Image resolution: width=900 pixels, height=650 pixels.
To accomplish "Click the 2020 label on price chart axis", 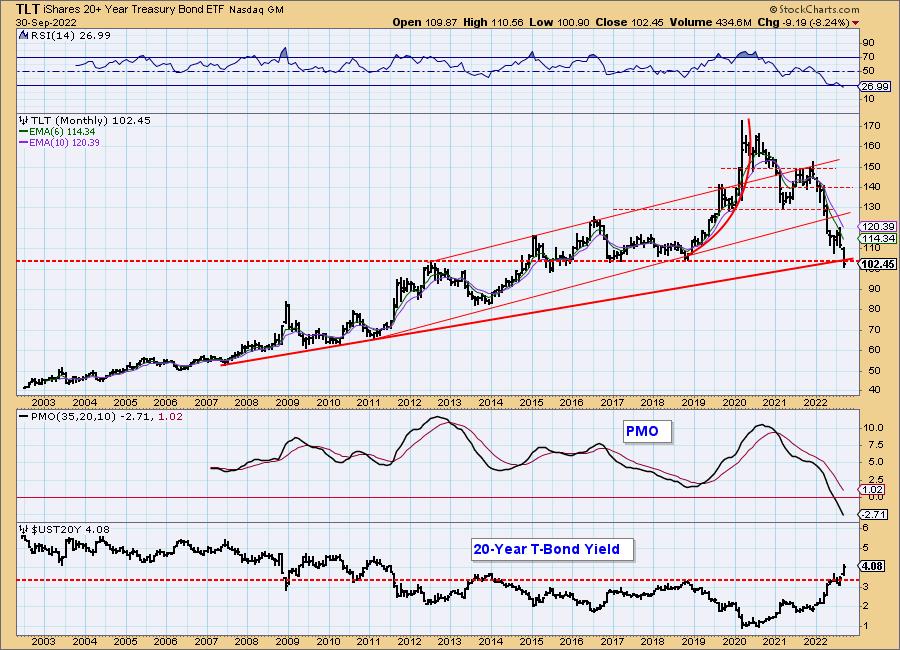I will [733, 403].
